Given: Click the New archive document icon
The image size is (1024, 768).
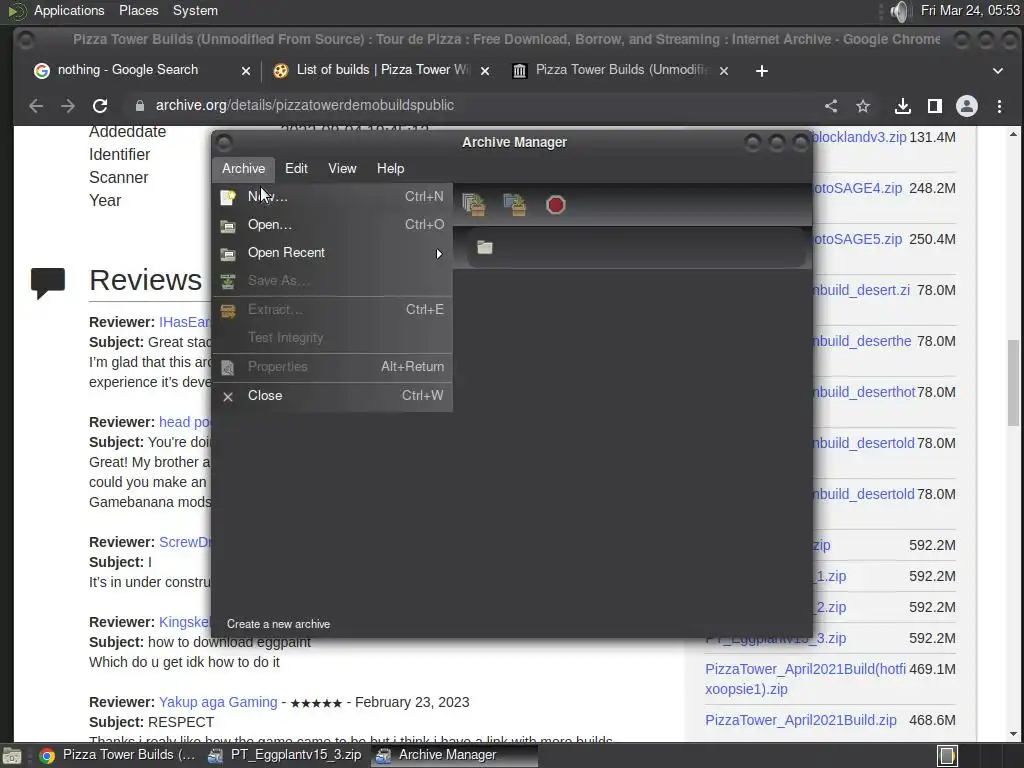Looking at the screenshot, I should [228, 197].
